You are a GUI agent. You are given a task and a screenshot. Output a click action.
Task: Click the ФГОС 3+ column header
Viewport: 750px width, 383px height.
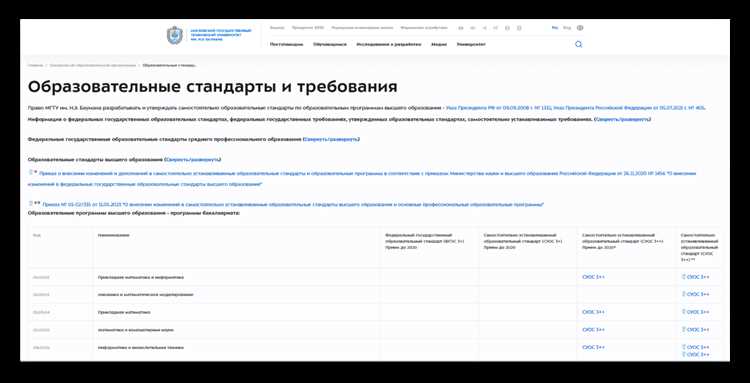point(425,241)
